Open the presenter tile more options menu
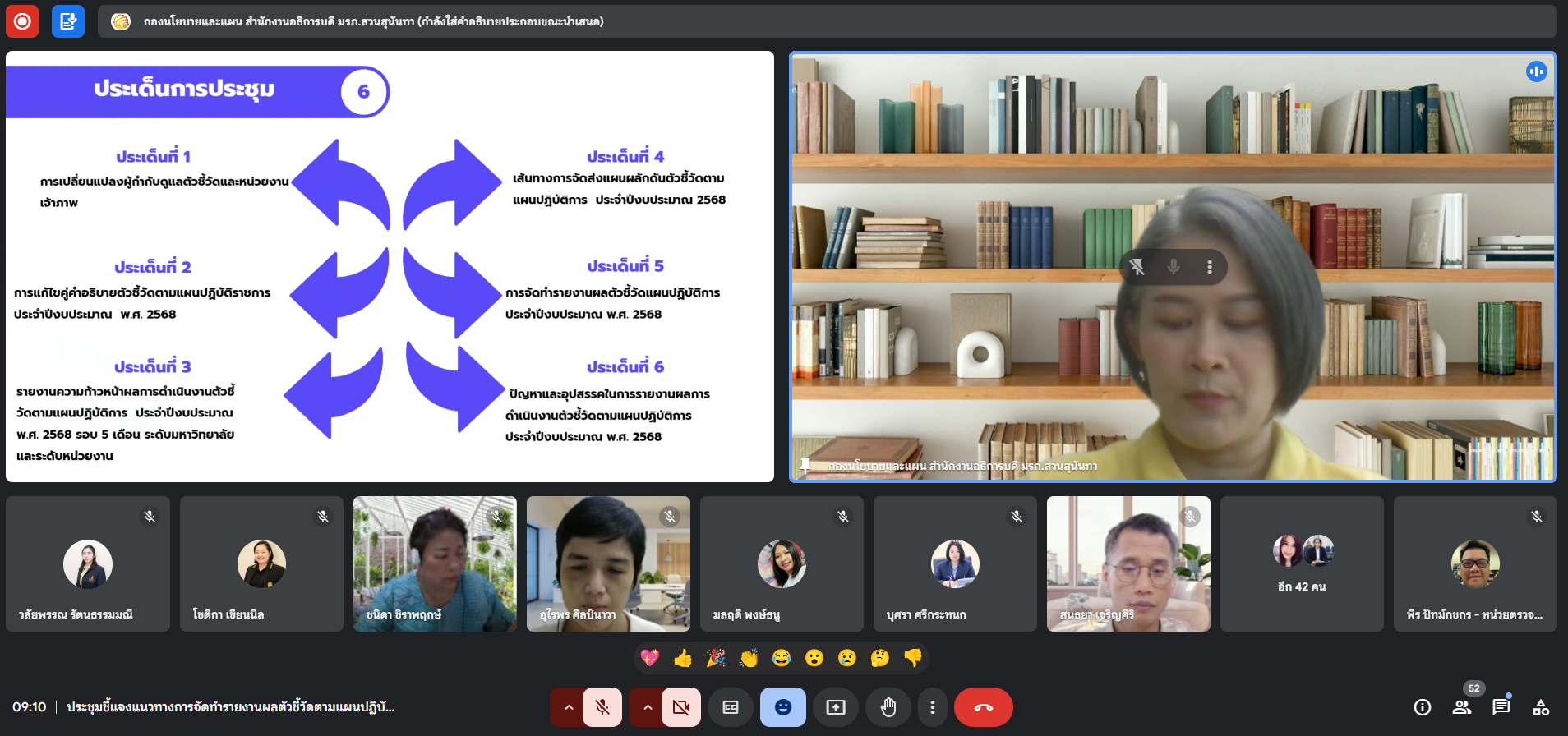1568x736 pixels. tap(1210, 267)
